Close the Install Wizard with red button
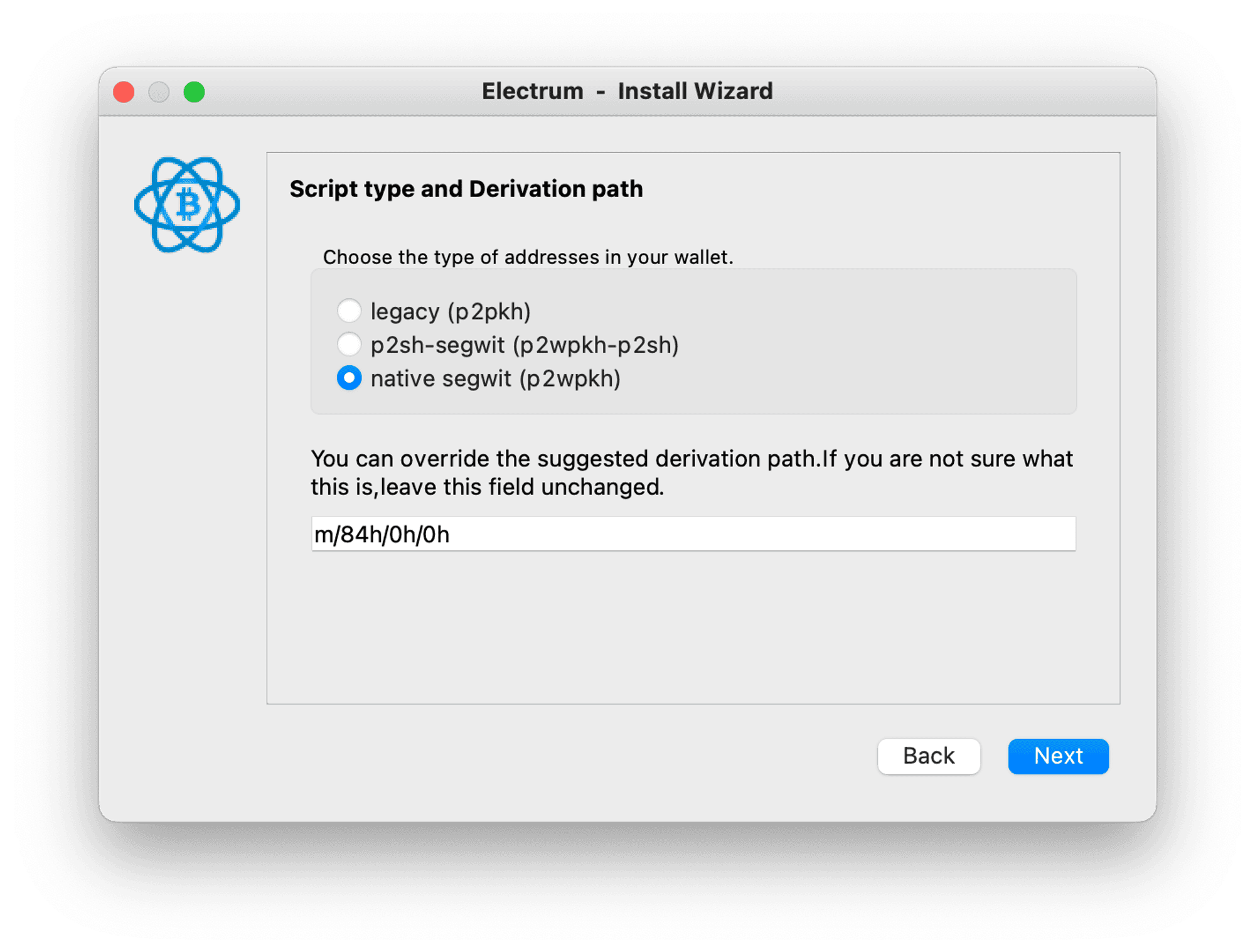Image resolution: width=1255 pixels, height=952 pixels. pos(124,92)
